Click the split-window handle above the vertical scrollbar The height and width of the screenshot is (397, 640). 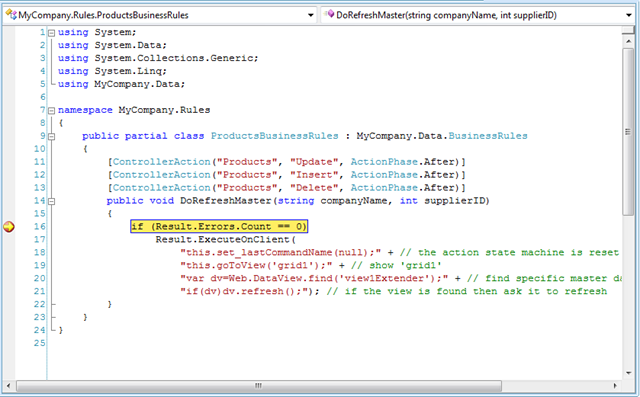[628, 30]
